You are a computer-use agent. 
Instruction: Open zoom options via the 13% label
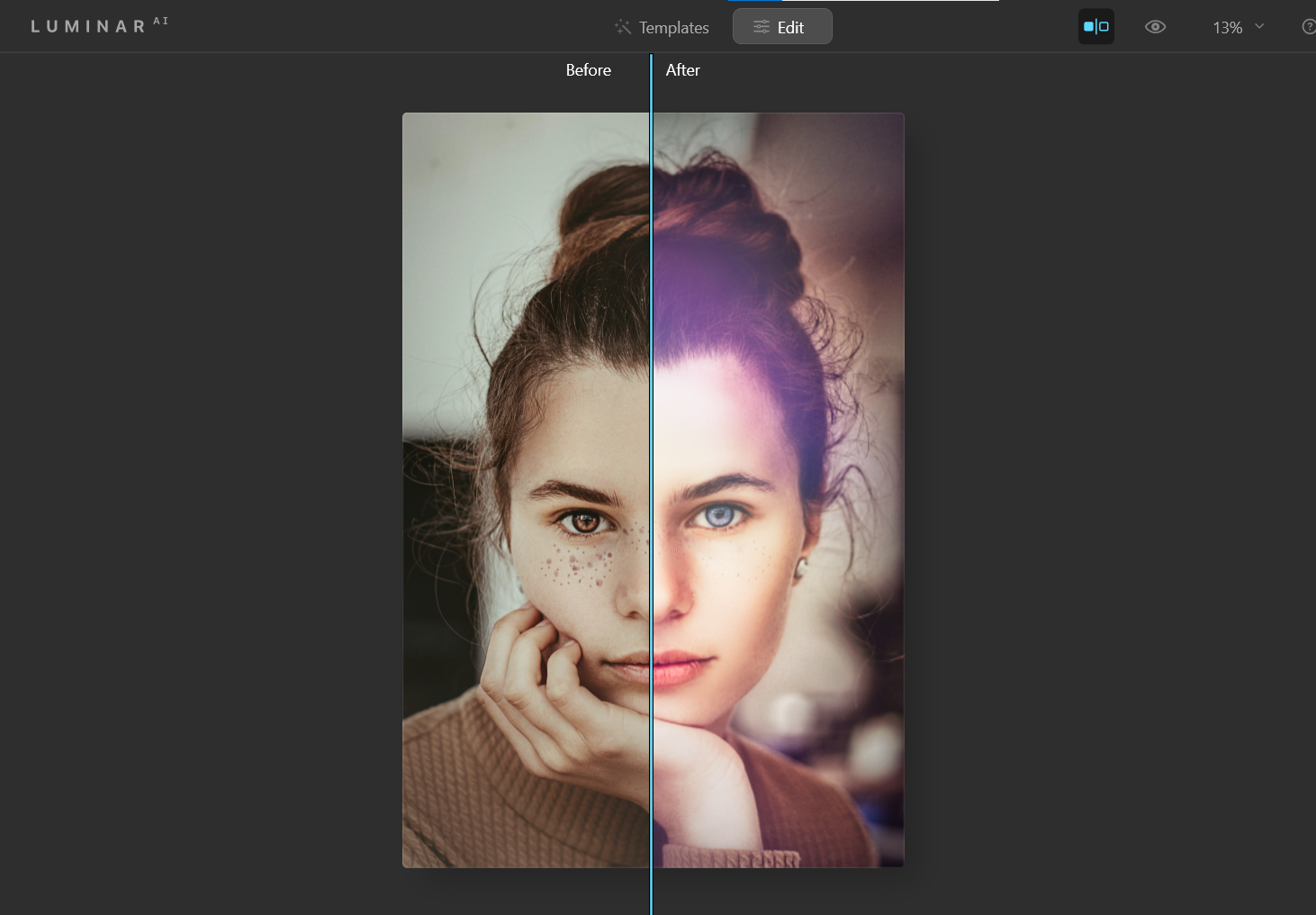tap(1227, 27)
